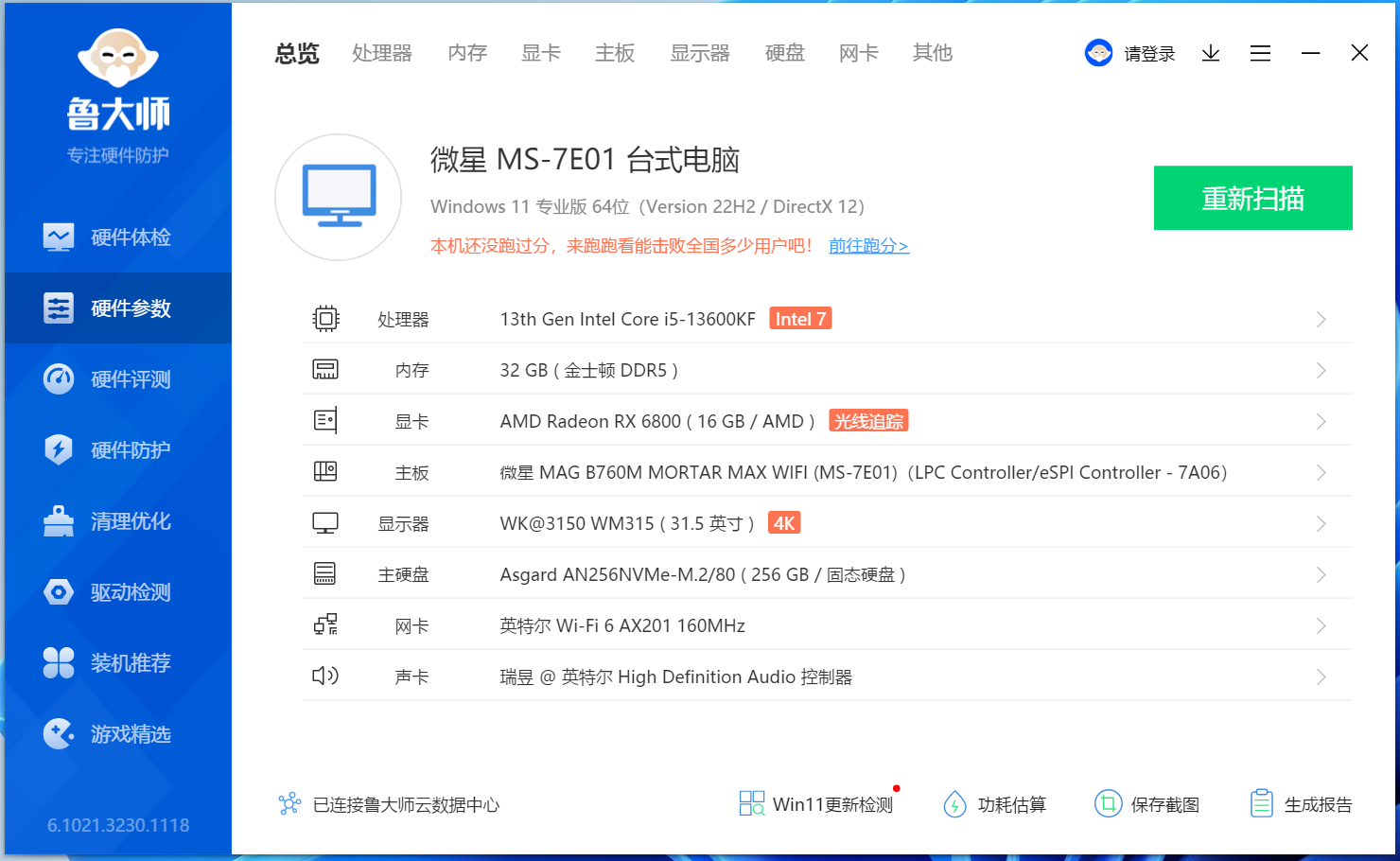
Task: Expand the 显示器 row chevron
Action: 1321,524
